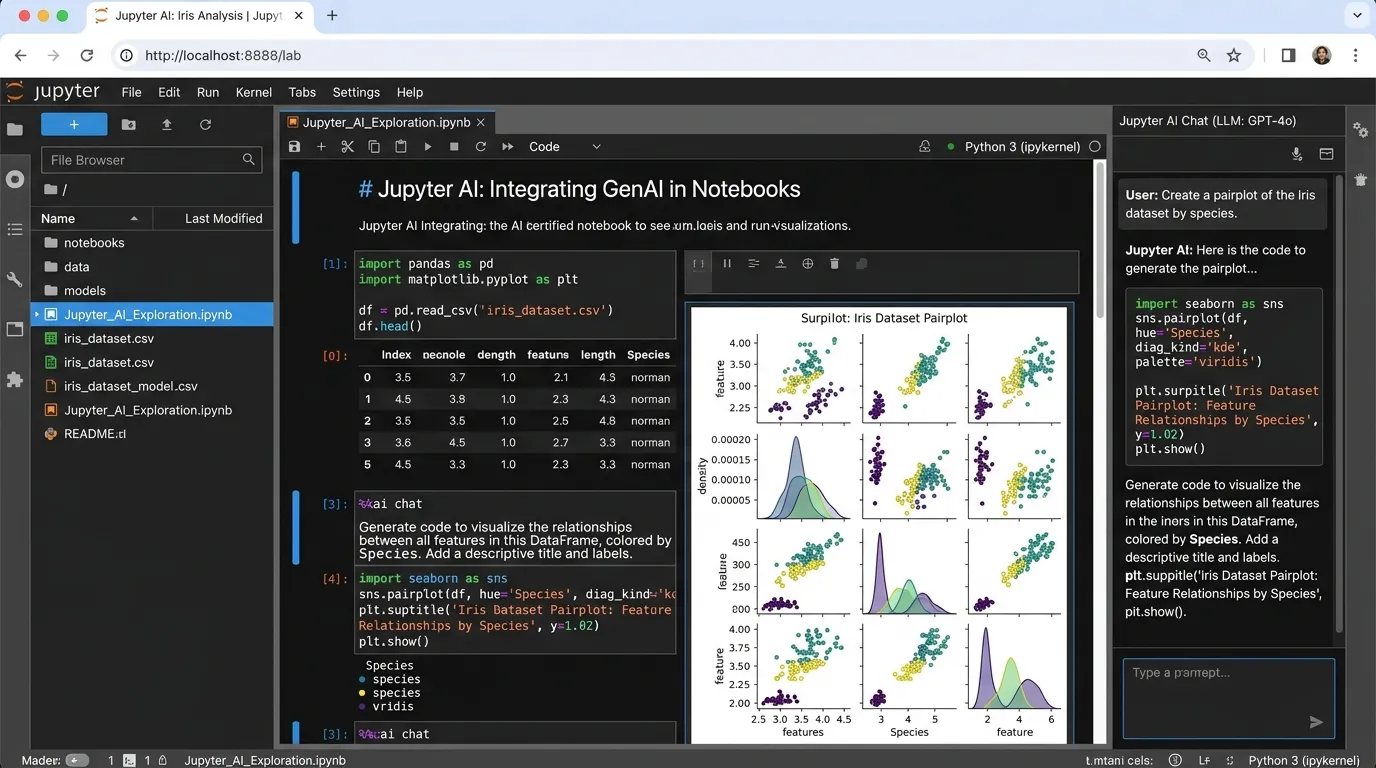Screen dimensions: 1376x768
Task: Click the File Browser filter search field
Action: tap(151, 160)
